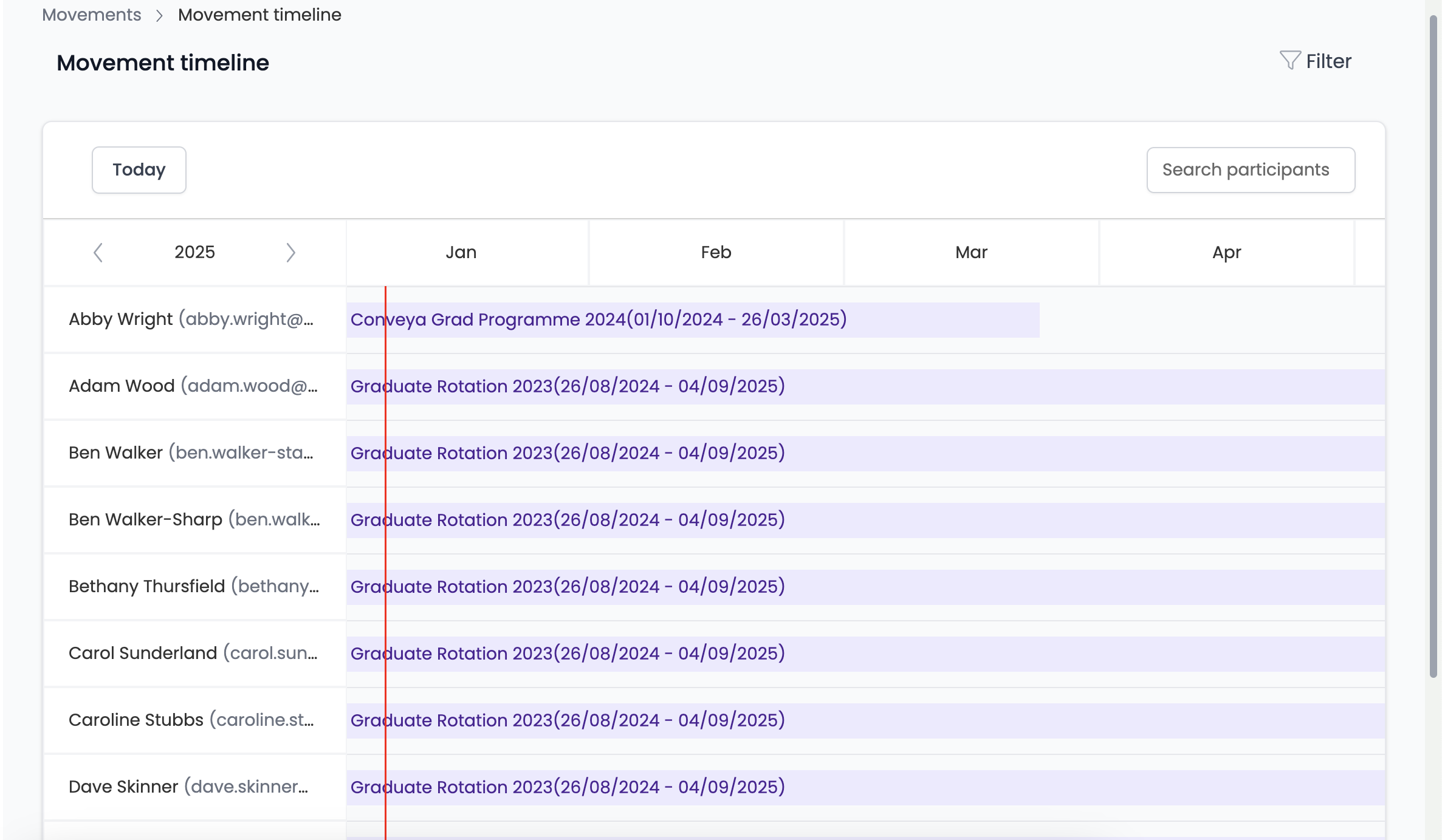Advance to next year with right chevron
This screenshot has height=840, width=1442.
290,253
